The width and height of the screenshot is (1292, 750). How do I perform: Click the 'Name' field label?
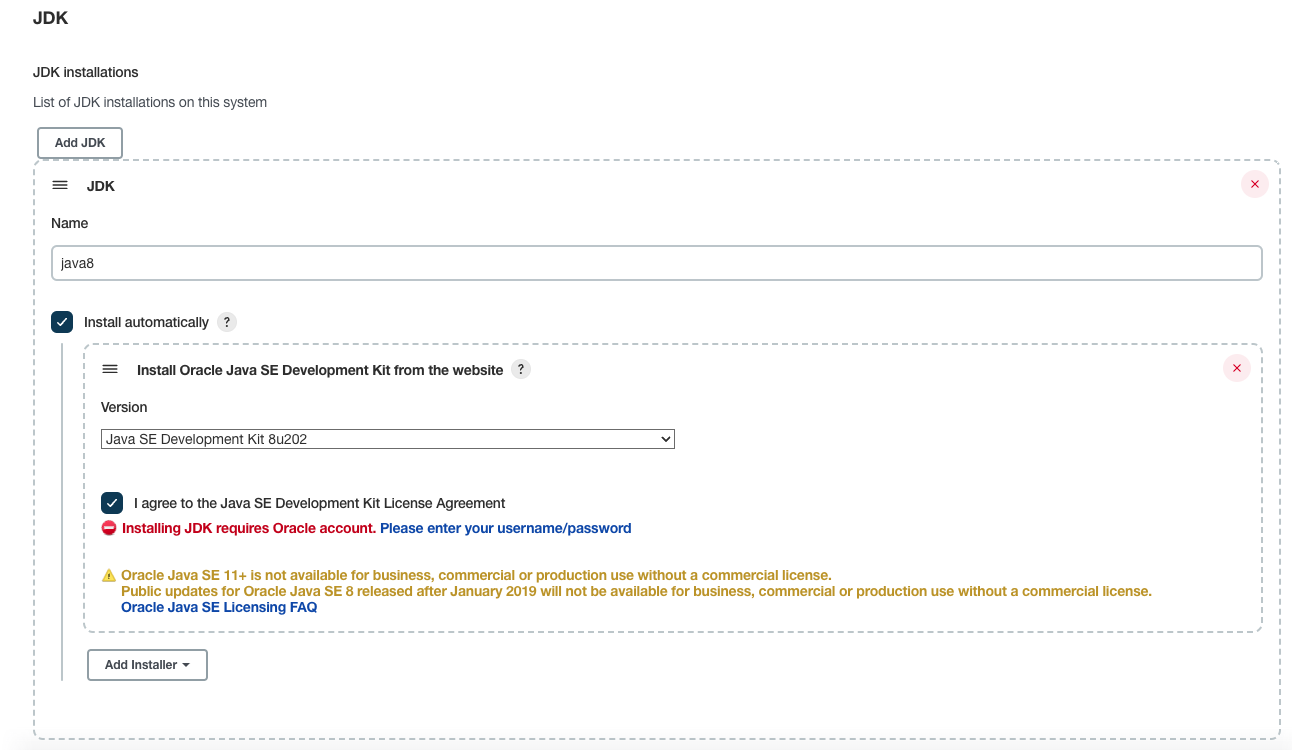click(x=70, y=223)
